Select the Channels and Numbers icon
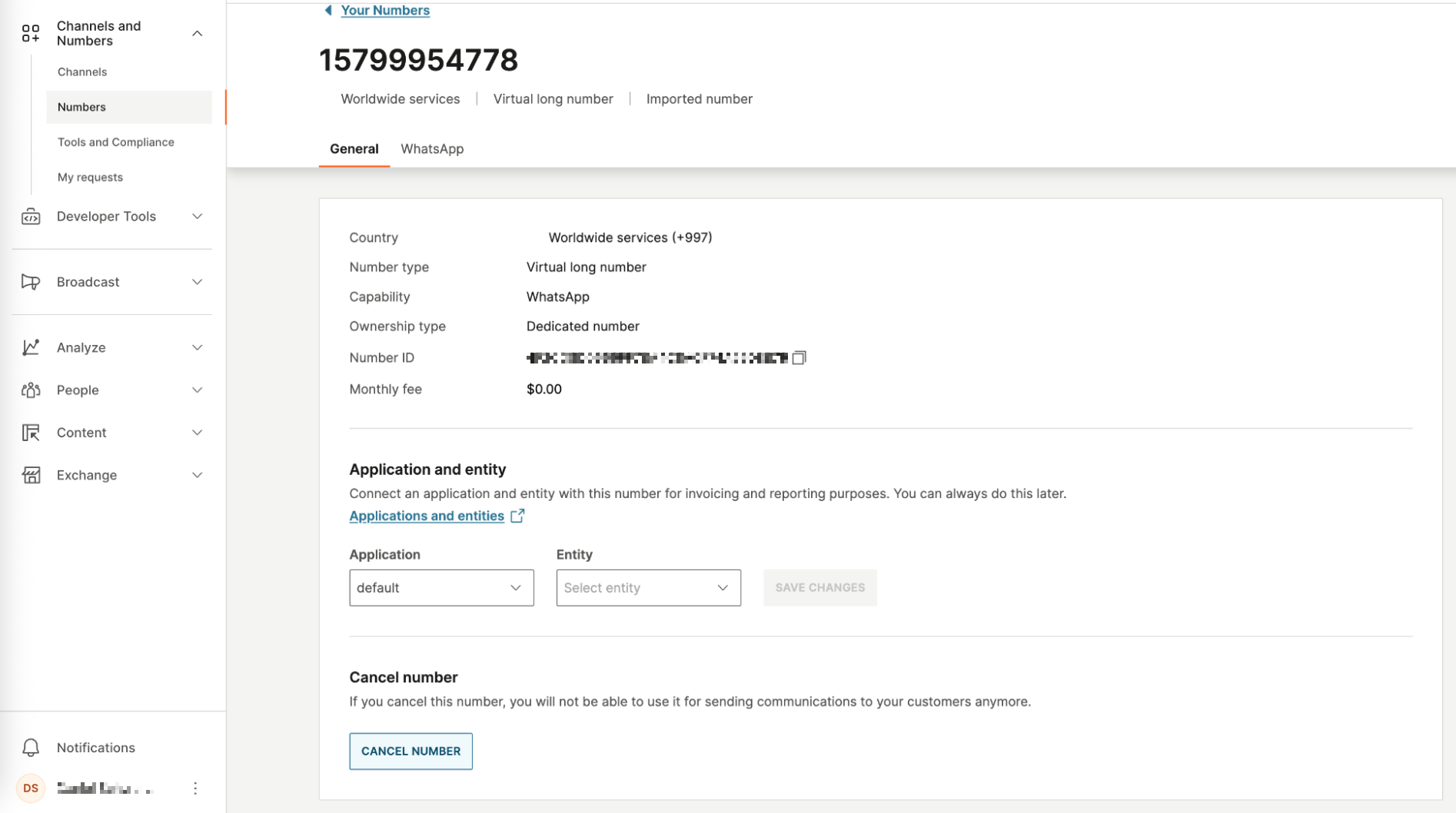1456x813 pixels. [31, 33]
